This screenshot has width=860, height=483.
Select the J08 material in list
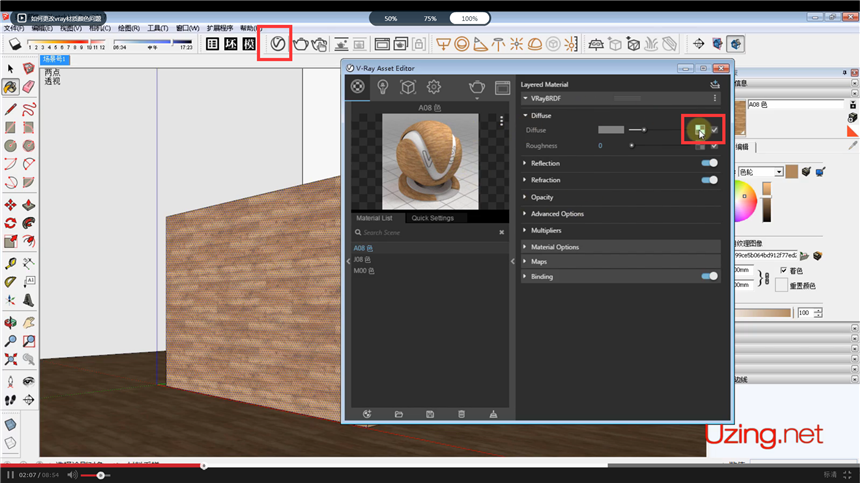pos(362,259)
